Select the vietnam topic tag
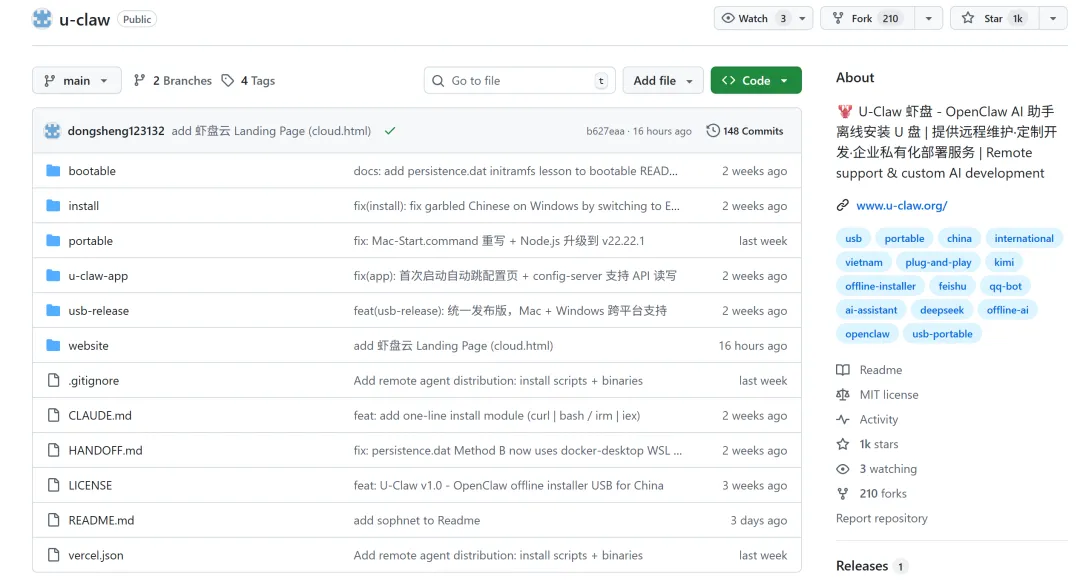The width and height of the screenshot is (1080, 582). pos(864,262)
